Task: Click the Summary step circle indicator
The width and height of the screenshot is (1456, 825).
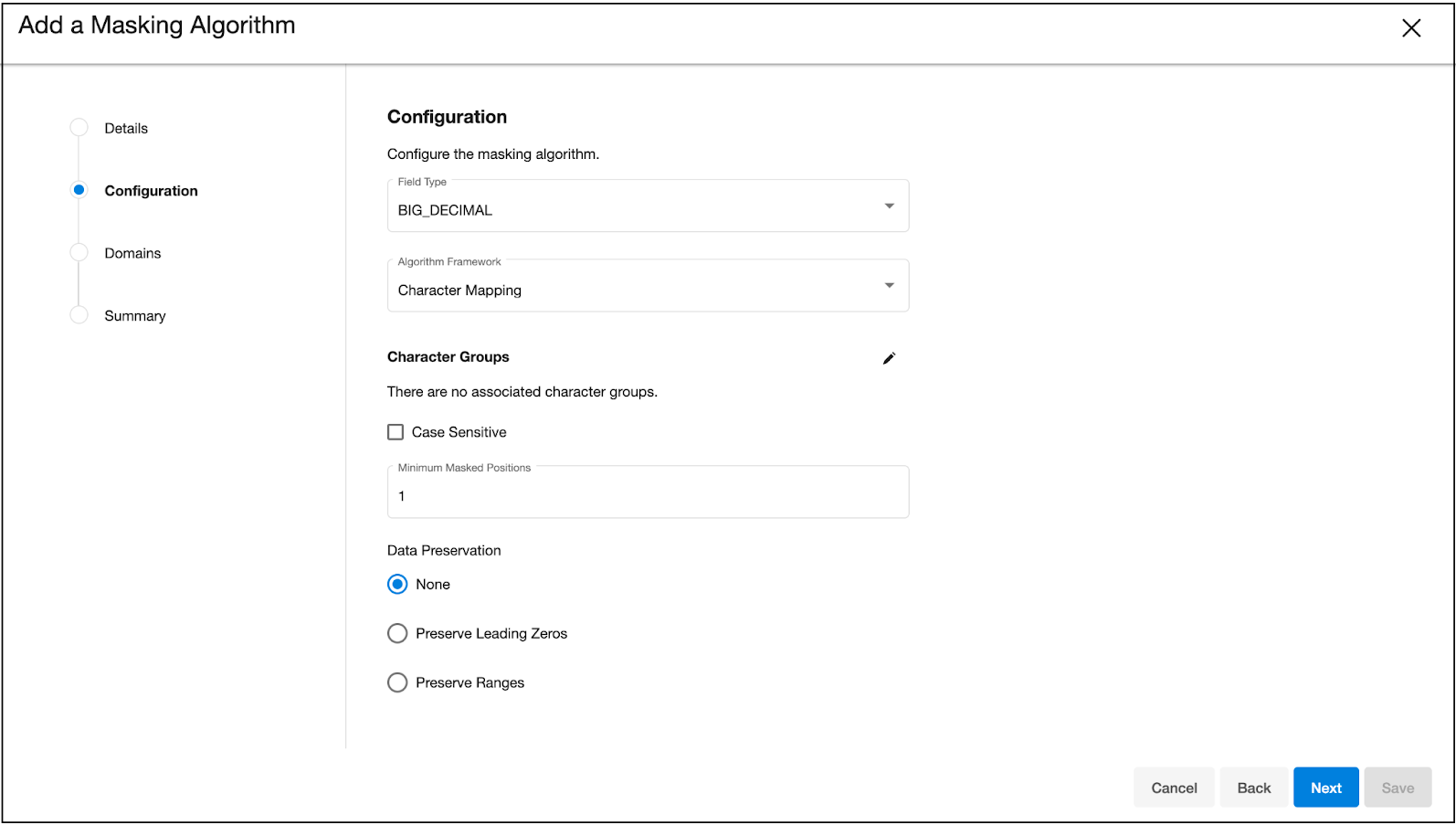Action: 79,315
